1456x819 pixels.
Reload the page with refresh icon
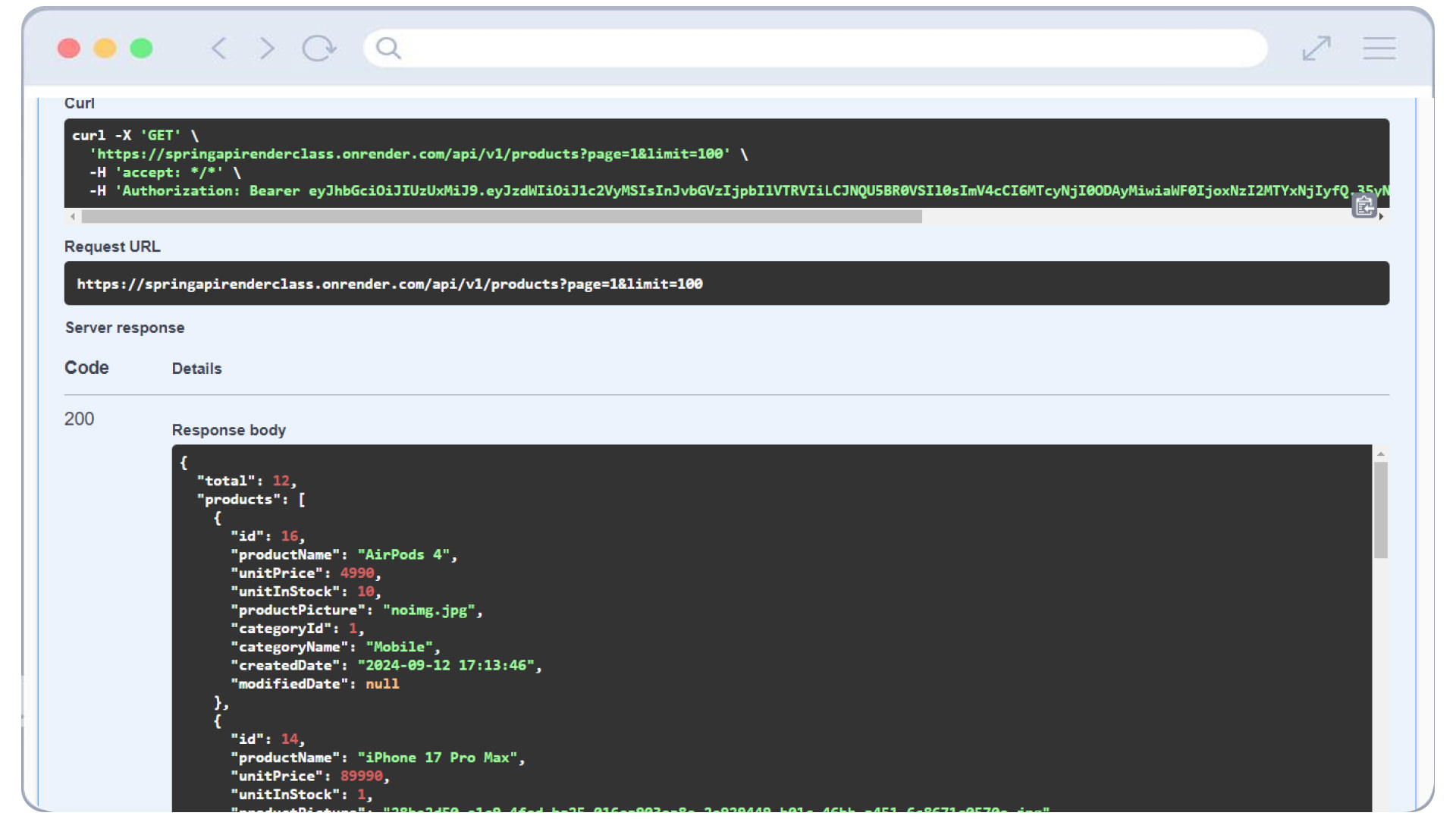[318, 49]
